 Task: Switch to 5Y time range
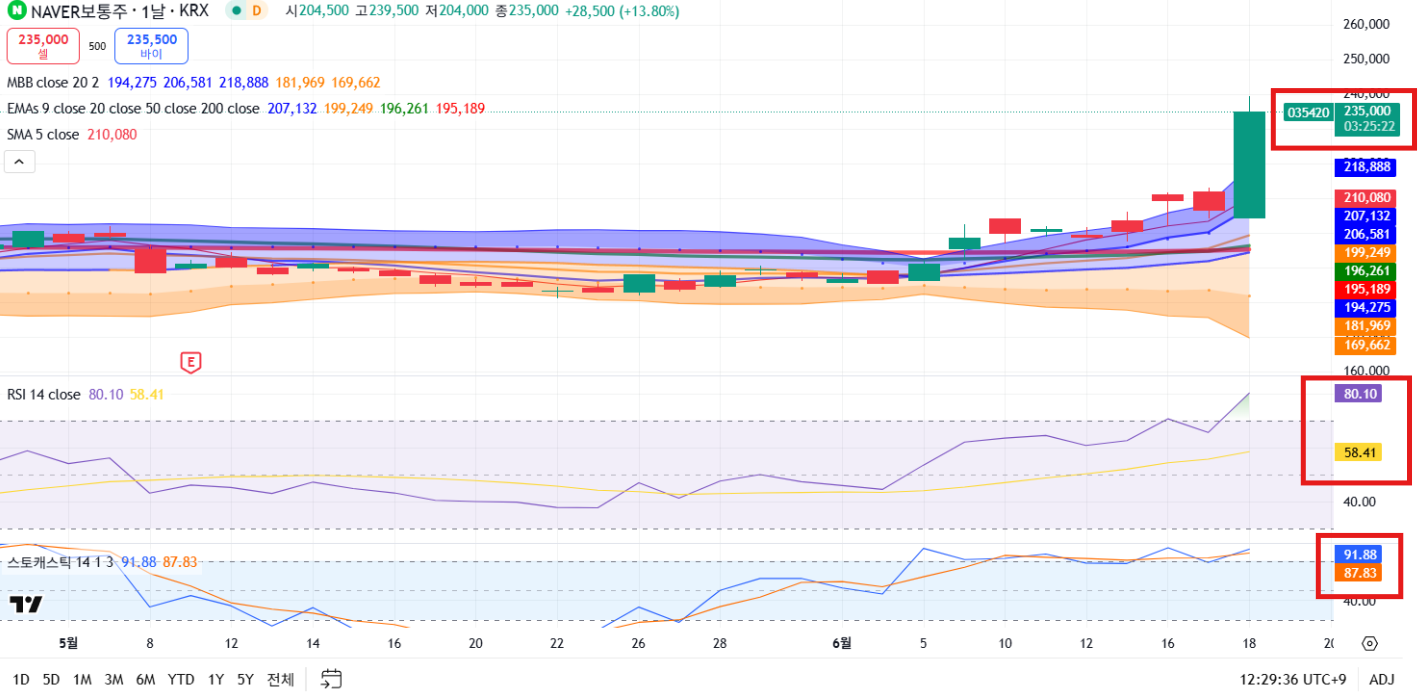[x=245, y=680]
